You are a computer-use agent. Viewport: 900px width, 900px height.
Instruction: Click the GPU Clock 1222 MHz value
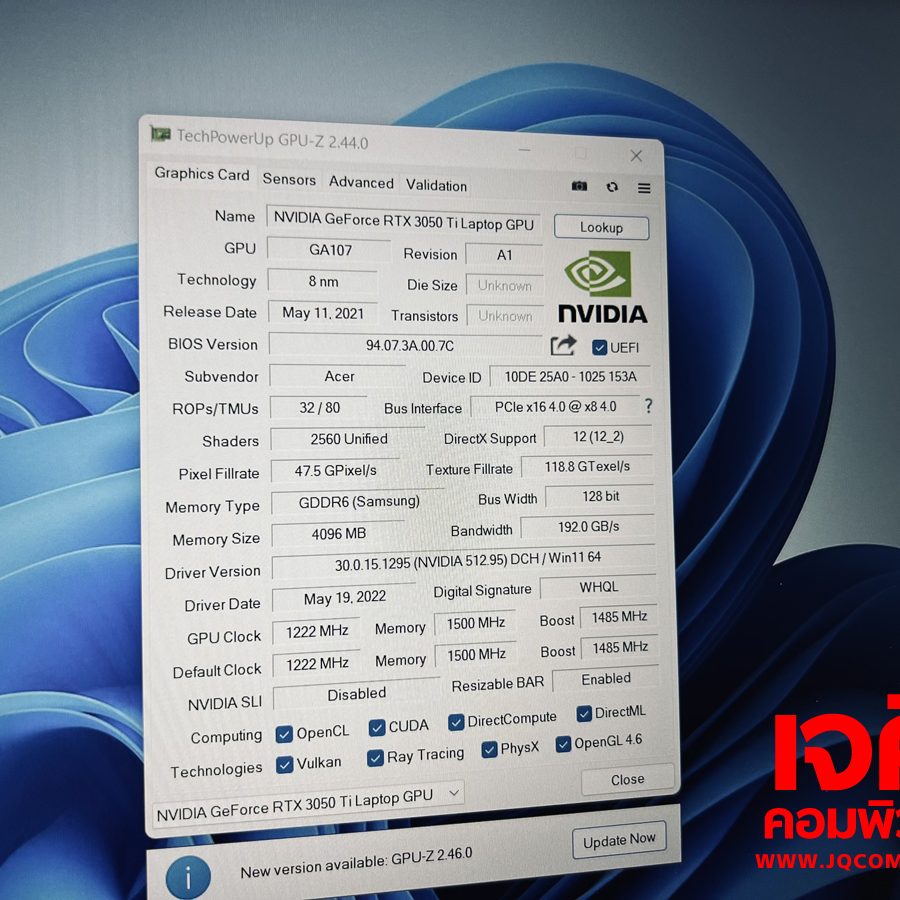click(x=317, y=631)
